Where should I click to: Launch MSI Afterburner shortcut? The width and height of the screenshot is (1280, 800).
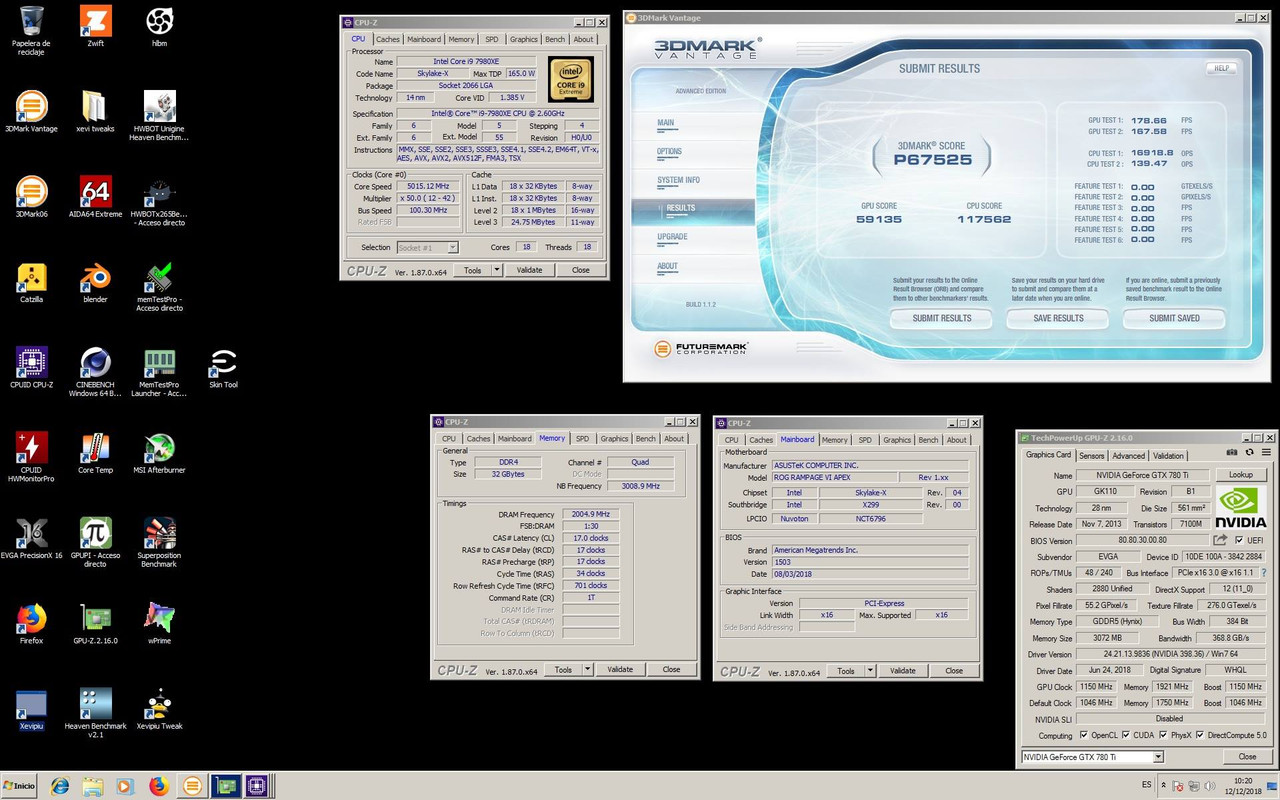click(x=159, y=453)
